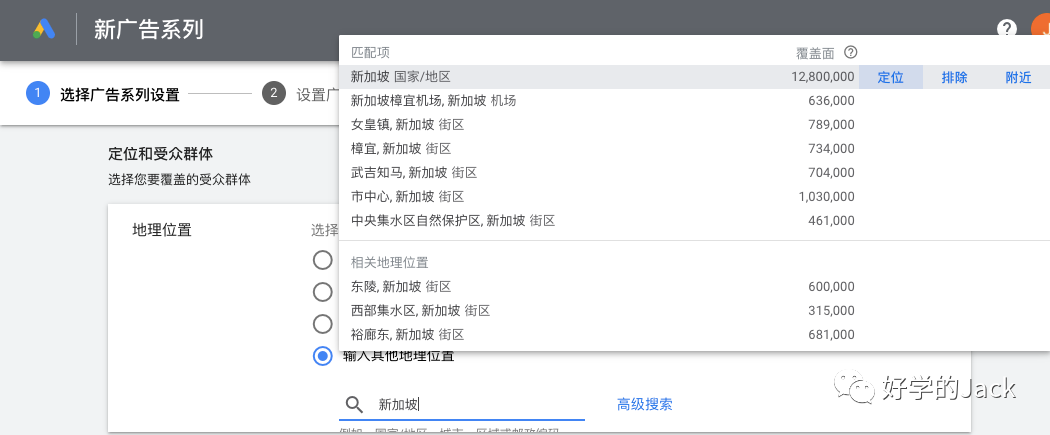Click 附近 for nearby locations

tap(1019, 77)
